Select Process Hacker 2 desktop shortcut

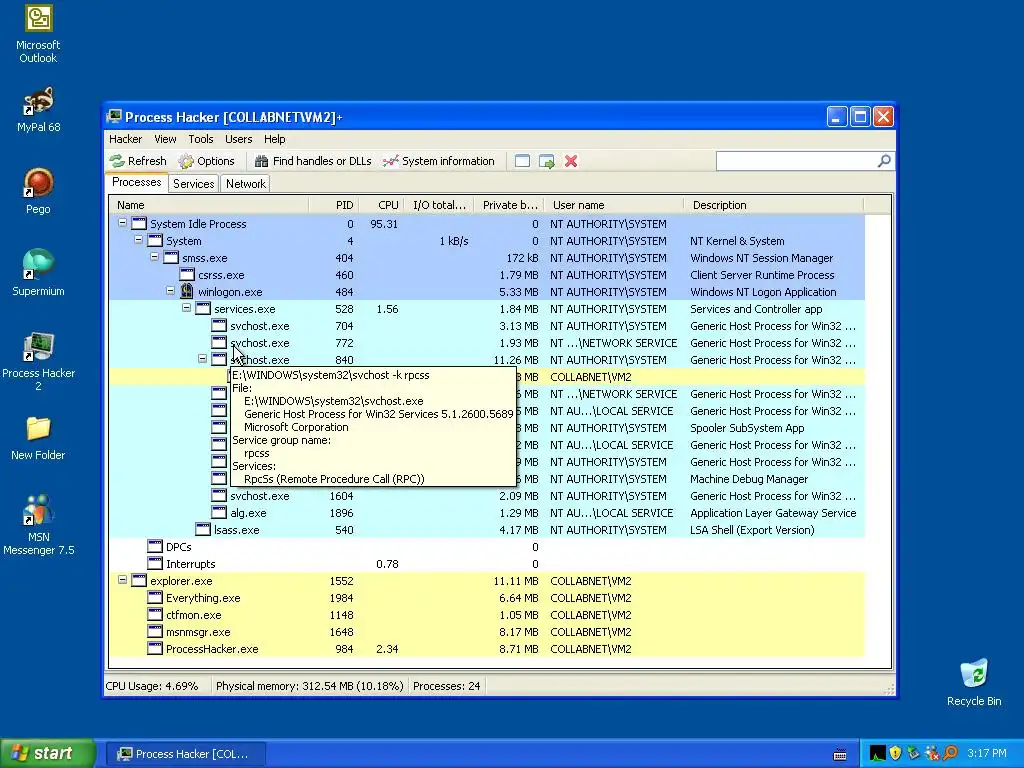pyautogui.click(x=38, y=362)
